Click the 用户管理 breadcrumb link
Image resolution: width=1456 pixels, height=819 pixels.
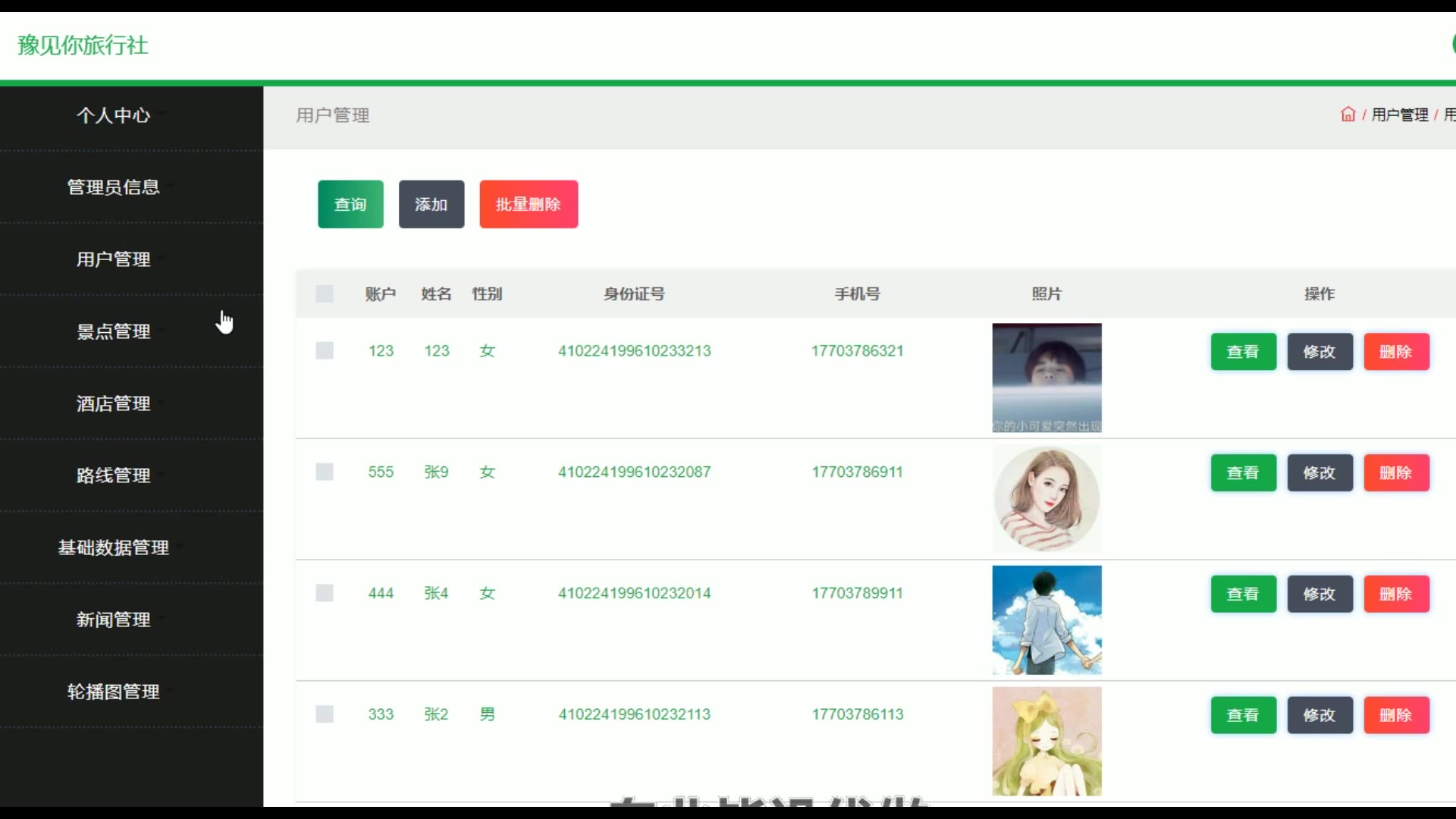point(1400,115)
